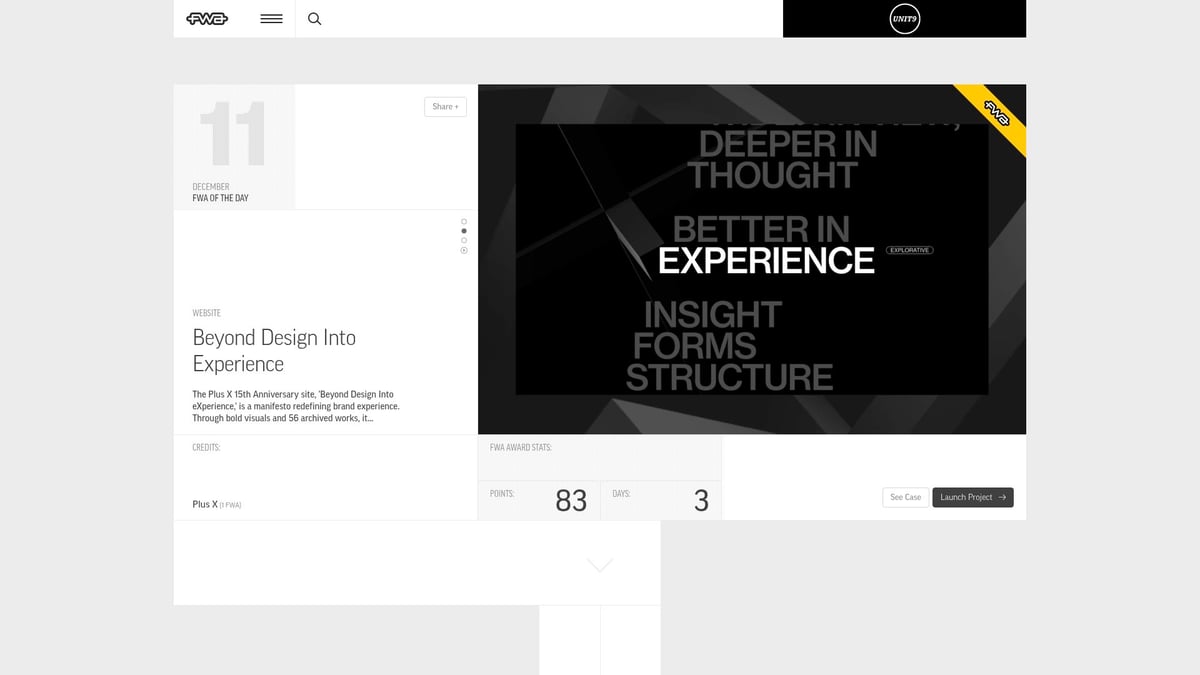Click the 83 points stat value
1200x675 pixels.
point(571,500)
